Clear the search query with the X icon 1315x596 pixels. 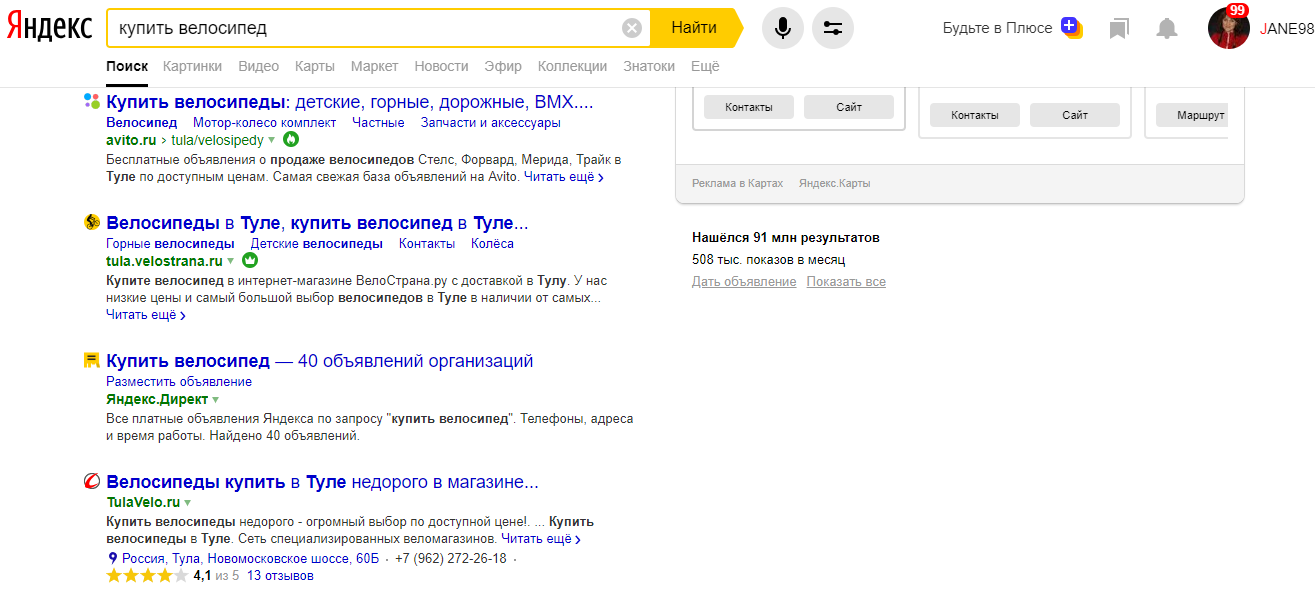coord(632,28)
